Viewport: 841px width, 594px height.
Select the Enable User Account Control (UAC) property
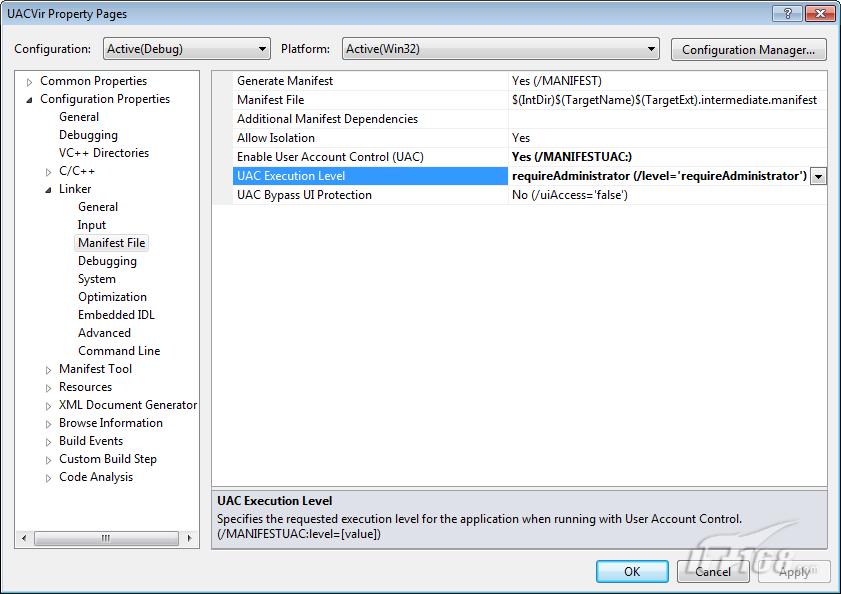pyautogui.click(x=370, y=157)
